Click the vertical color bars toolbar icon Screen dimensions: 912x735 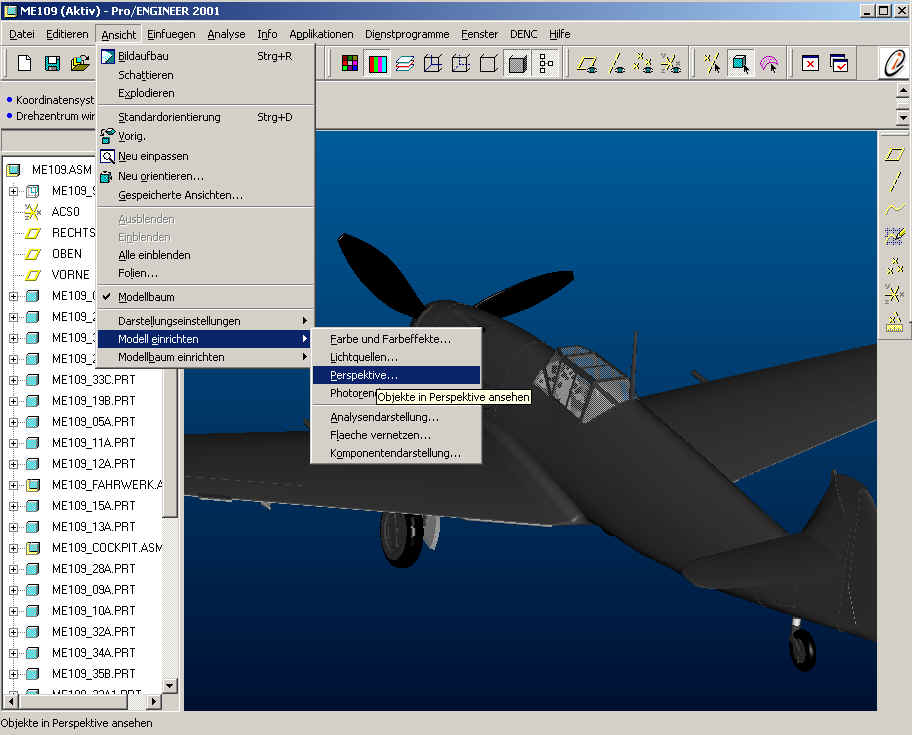[377, 63]
